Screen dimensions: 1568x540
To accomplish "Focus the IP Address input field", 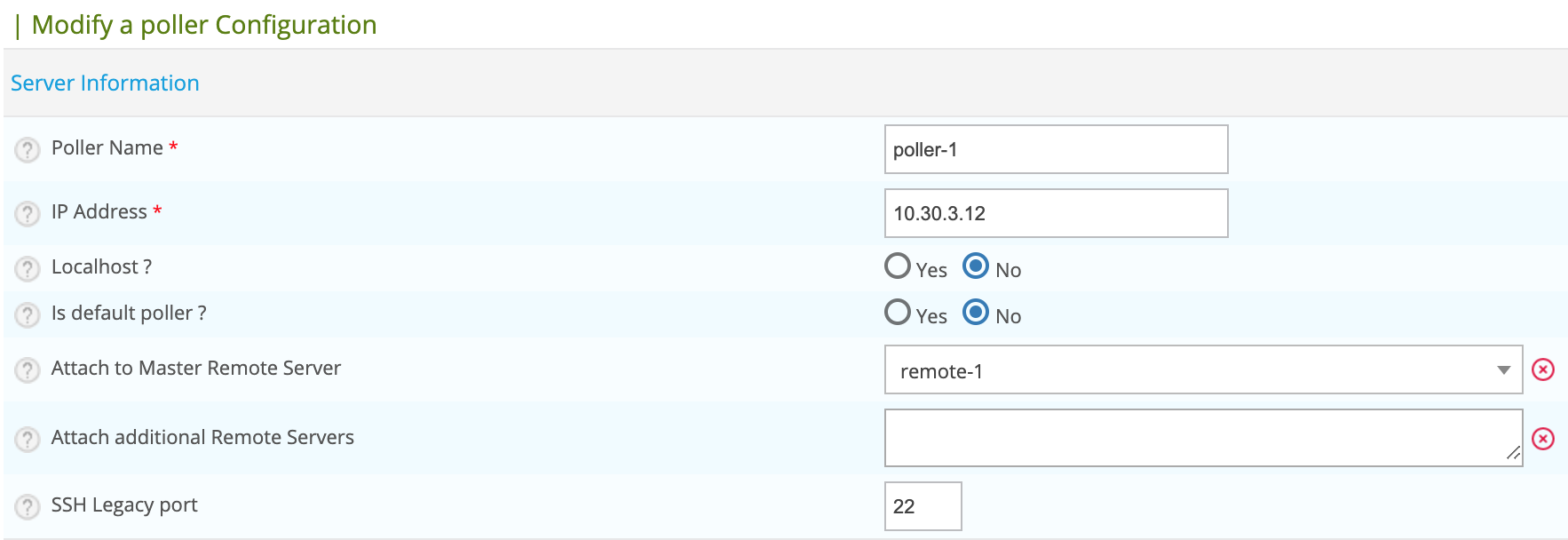I will point(1056,213).
